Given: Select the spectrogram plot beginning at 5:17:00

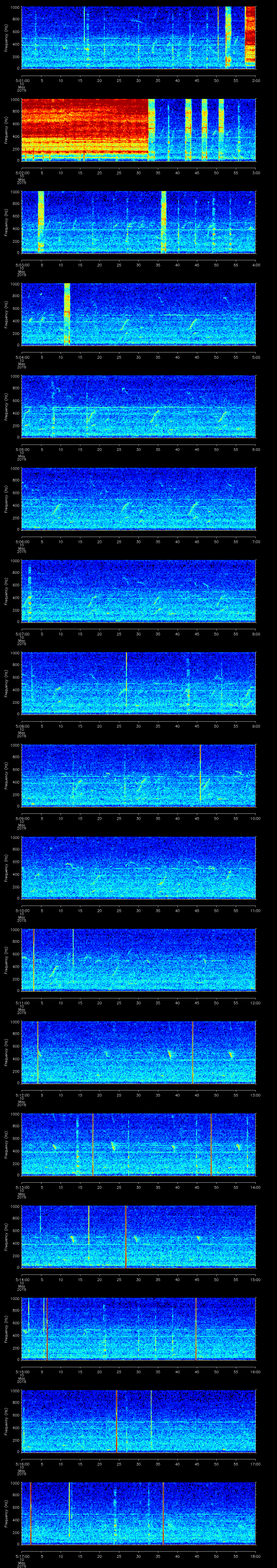Looking at the screenshot, I should pyautogui.click(x=139, y=1513).
